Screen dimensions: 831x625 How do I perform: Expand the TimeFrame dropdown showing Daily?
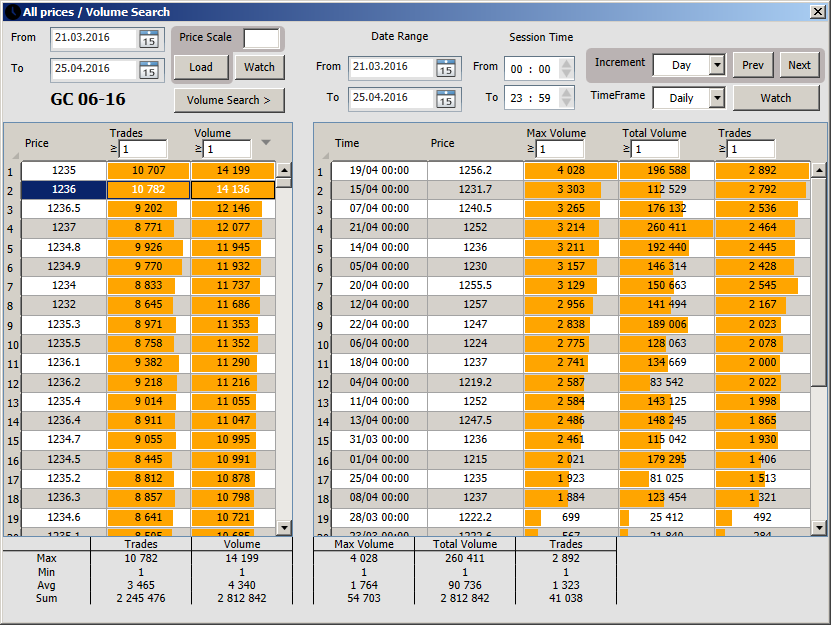tap(716, 98)
